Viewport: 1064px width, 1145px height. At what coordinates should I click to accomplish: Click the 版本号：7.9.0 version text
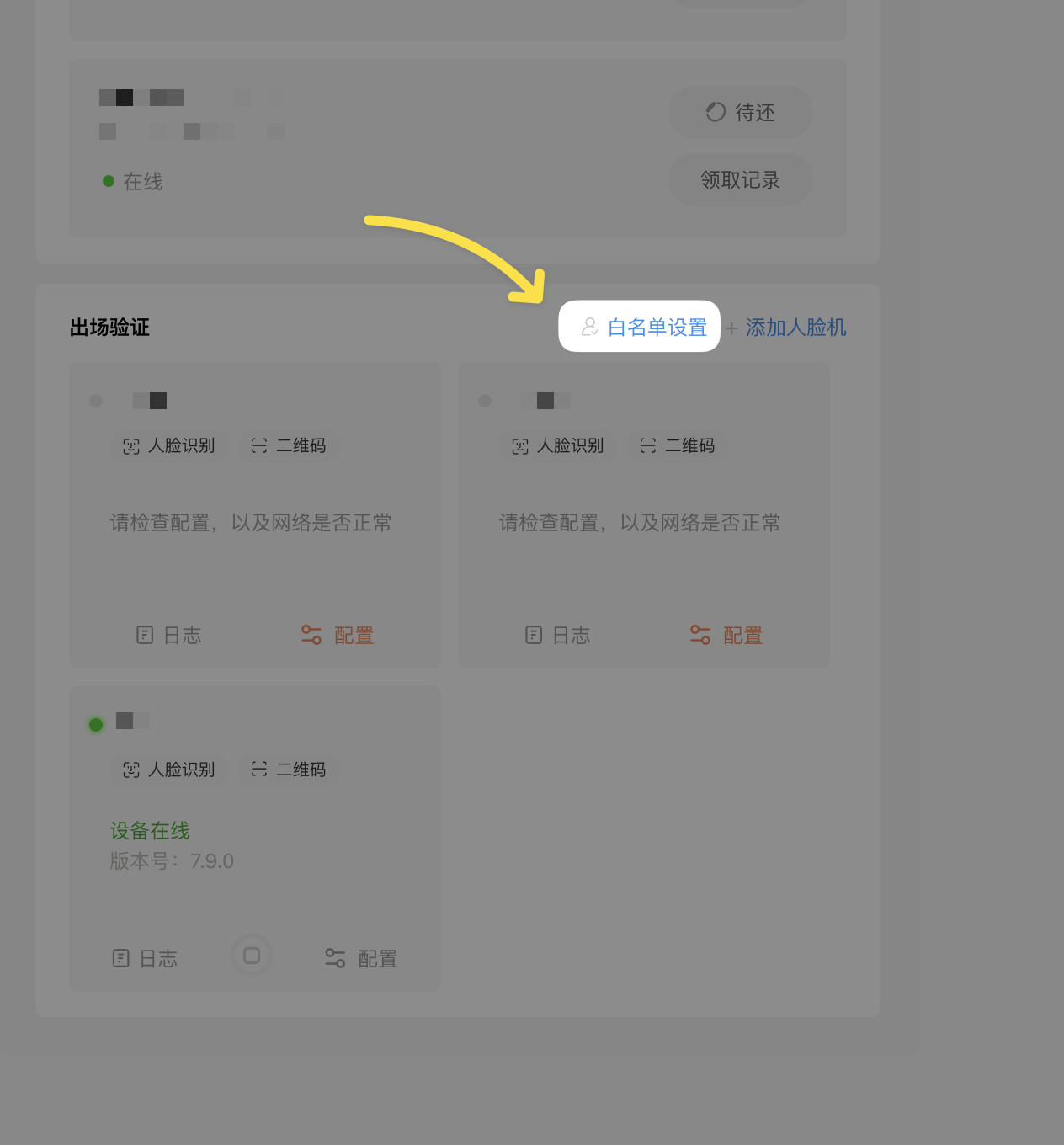click(172, 861)
